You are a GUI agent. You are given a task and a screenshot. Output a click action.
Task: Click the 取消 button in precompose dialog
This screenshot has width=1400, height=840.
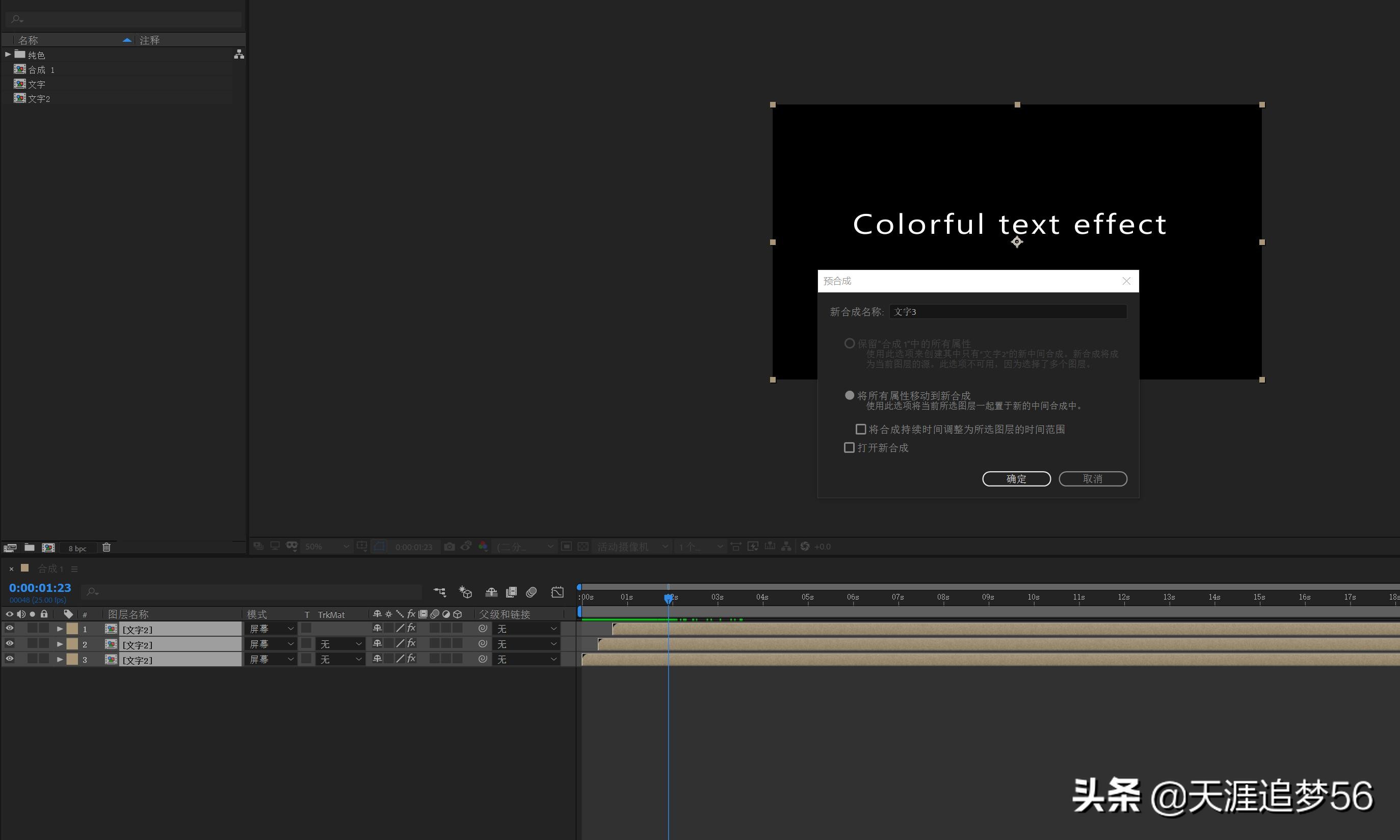coord(1093,479)
